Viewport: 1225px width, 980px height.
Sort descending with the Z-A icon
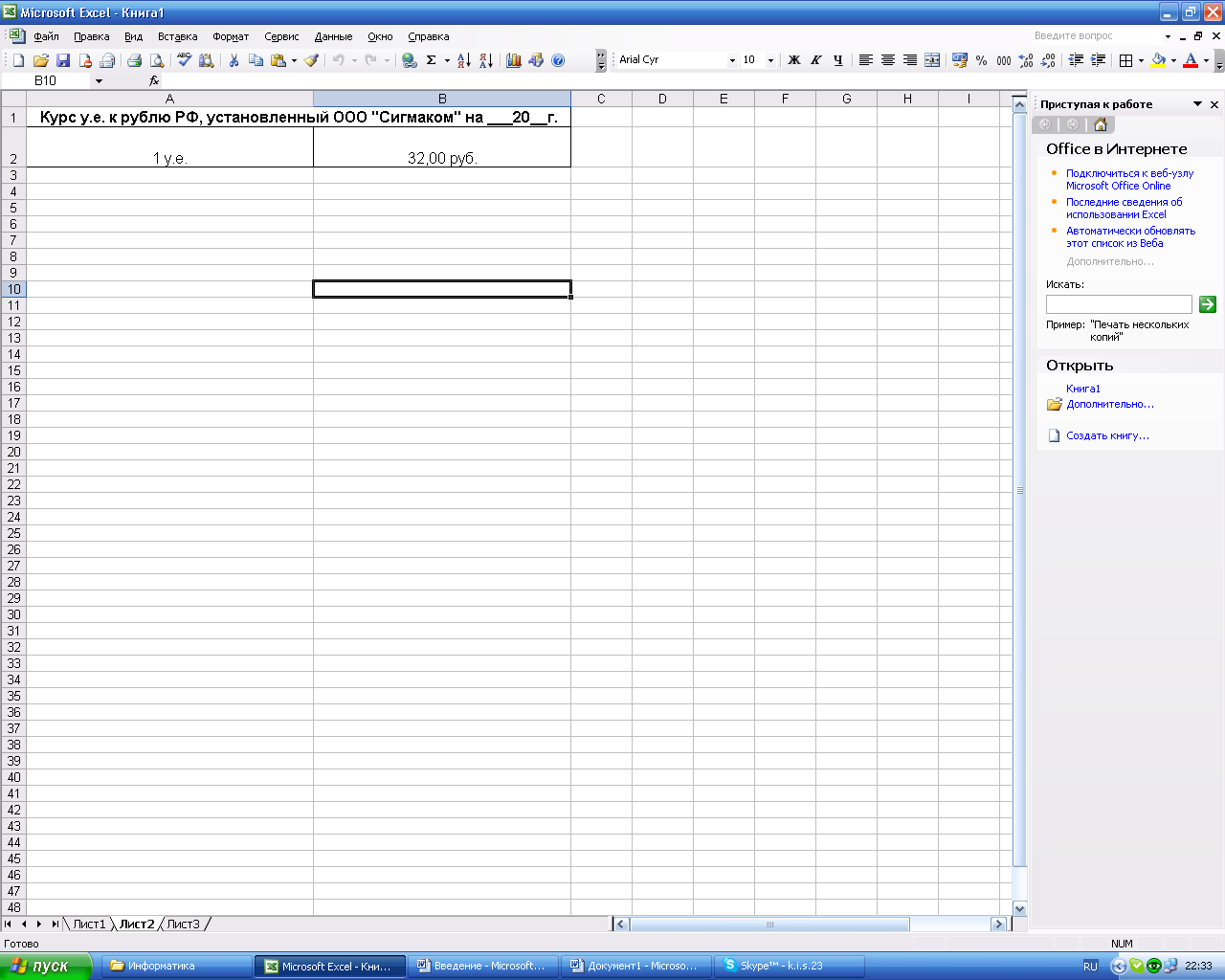[486, 60]
